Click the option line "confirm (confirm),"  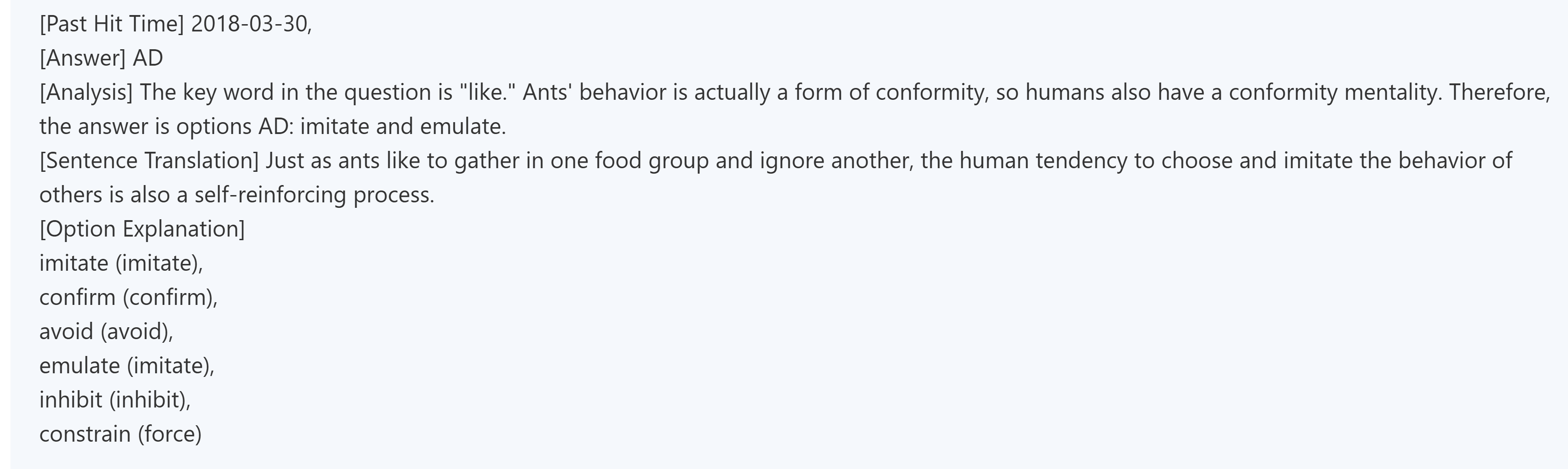pyautogui.click(x=129, y=297)
